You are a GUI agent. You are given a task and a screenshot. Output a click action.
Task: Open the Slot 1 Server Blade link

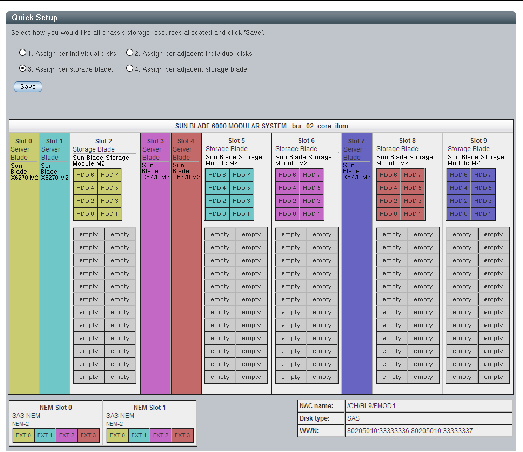(50, 153)
